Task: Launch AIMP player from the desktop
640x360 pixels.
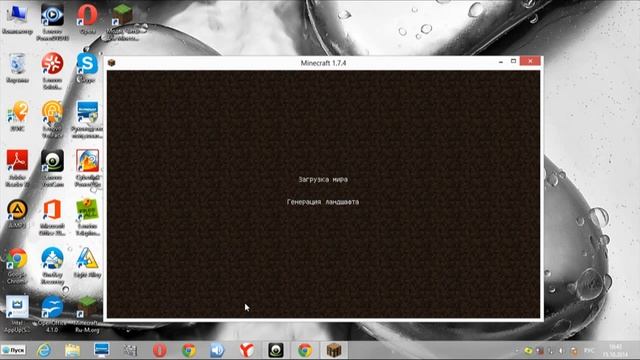Action: [x=17, y=213]
